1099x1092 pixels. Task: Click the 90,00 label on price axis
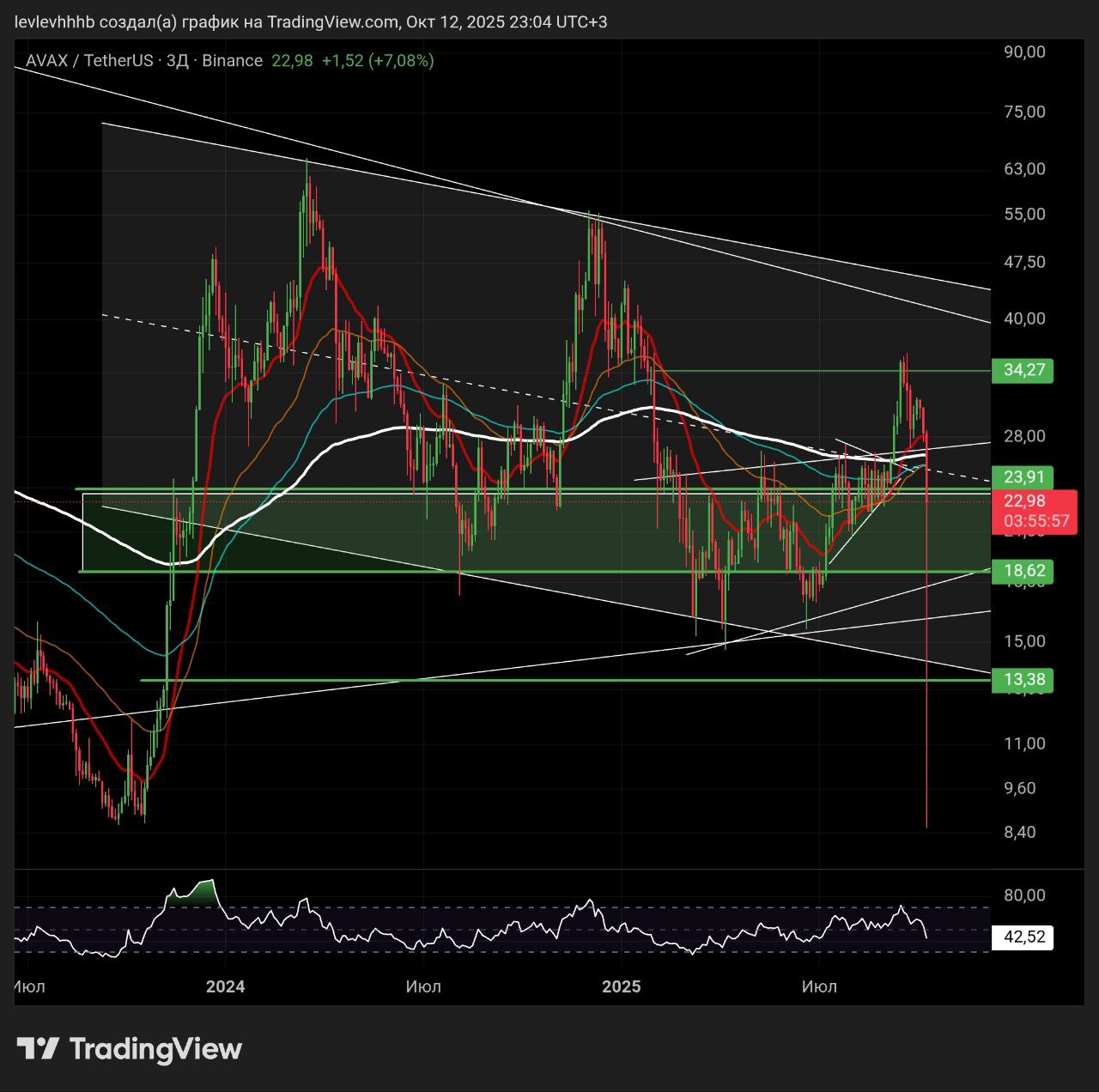tap(1024, 52)
